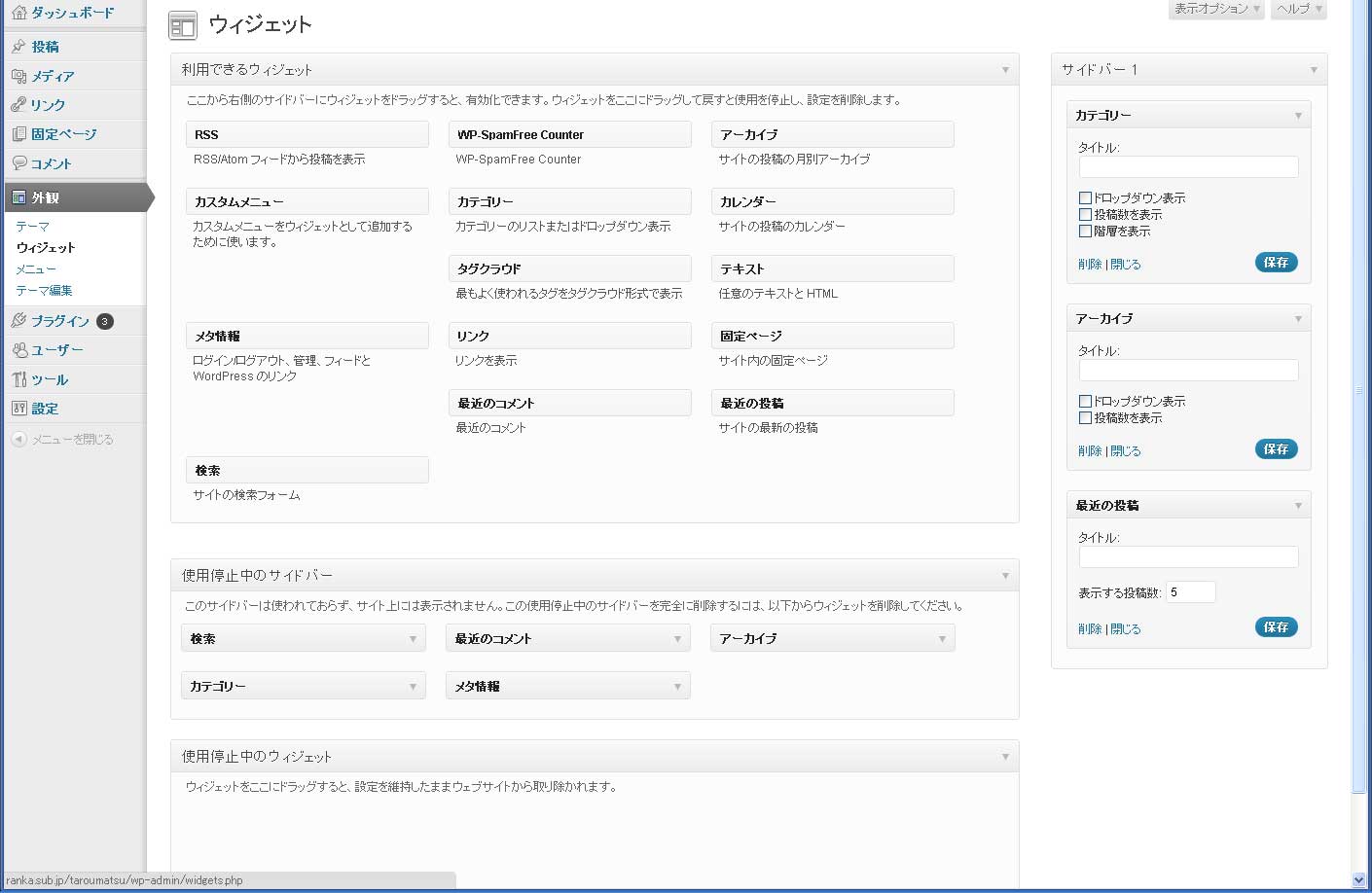The width and height of the screenshot is (1372, 893).
Task: Enable 投稿数を表示 in アーカイブ widget
Action: (1085, 417)
